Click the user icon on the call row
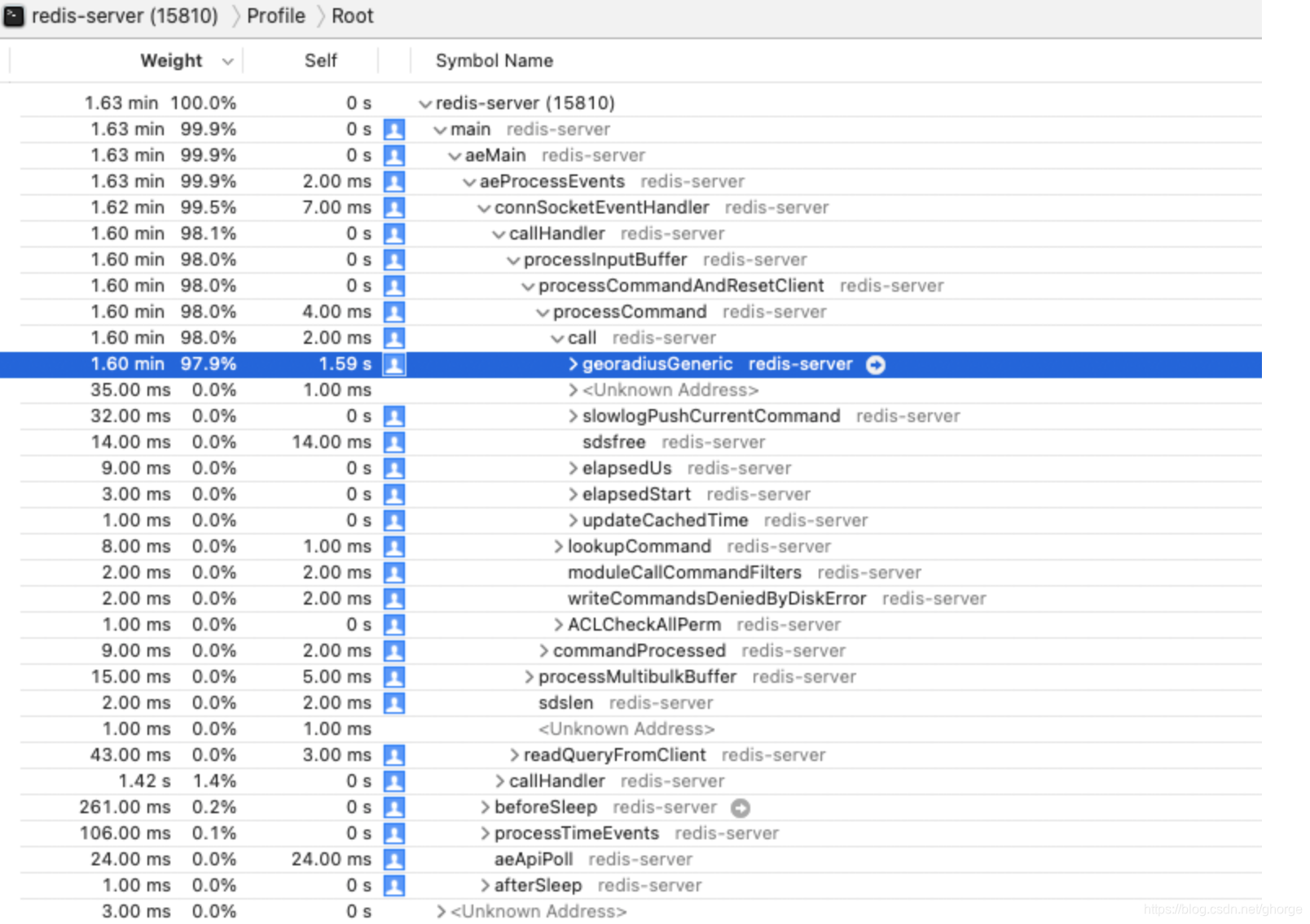1310x924 pixels. click(x=394, y=338)
